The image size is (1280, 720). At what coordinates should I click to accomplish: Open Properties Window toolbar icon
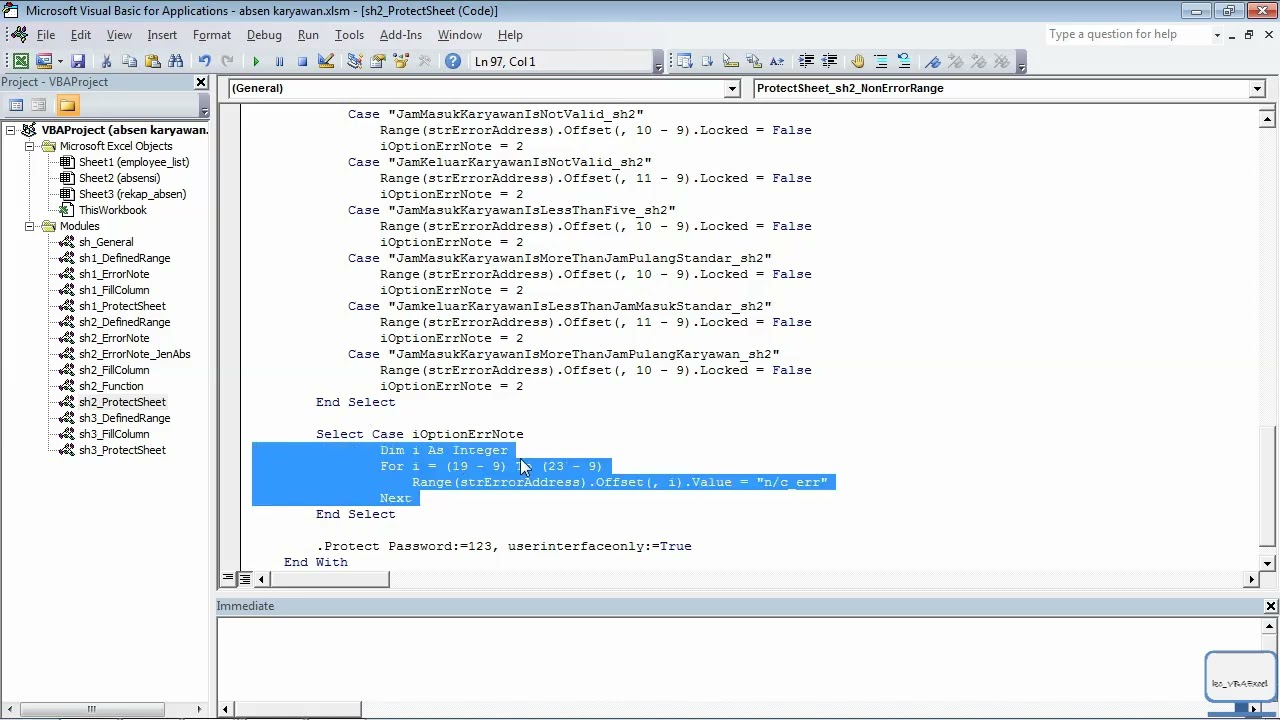click(x=378, y=61)
